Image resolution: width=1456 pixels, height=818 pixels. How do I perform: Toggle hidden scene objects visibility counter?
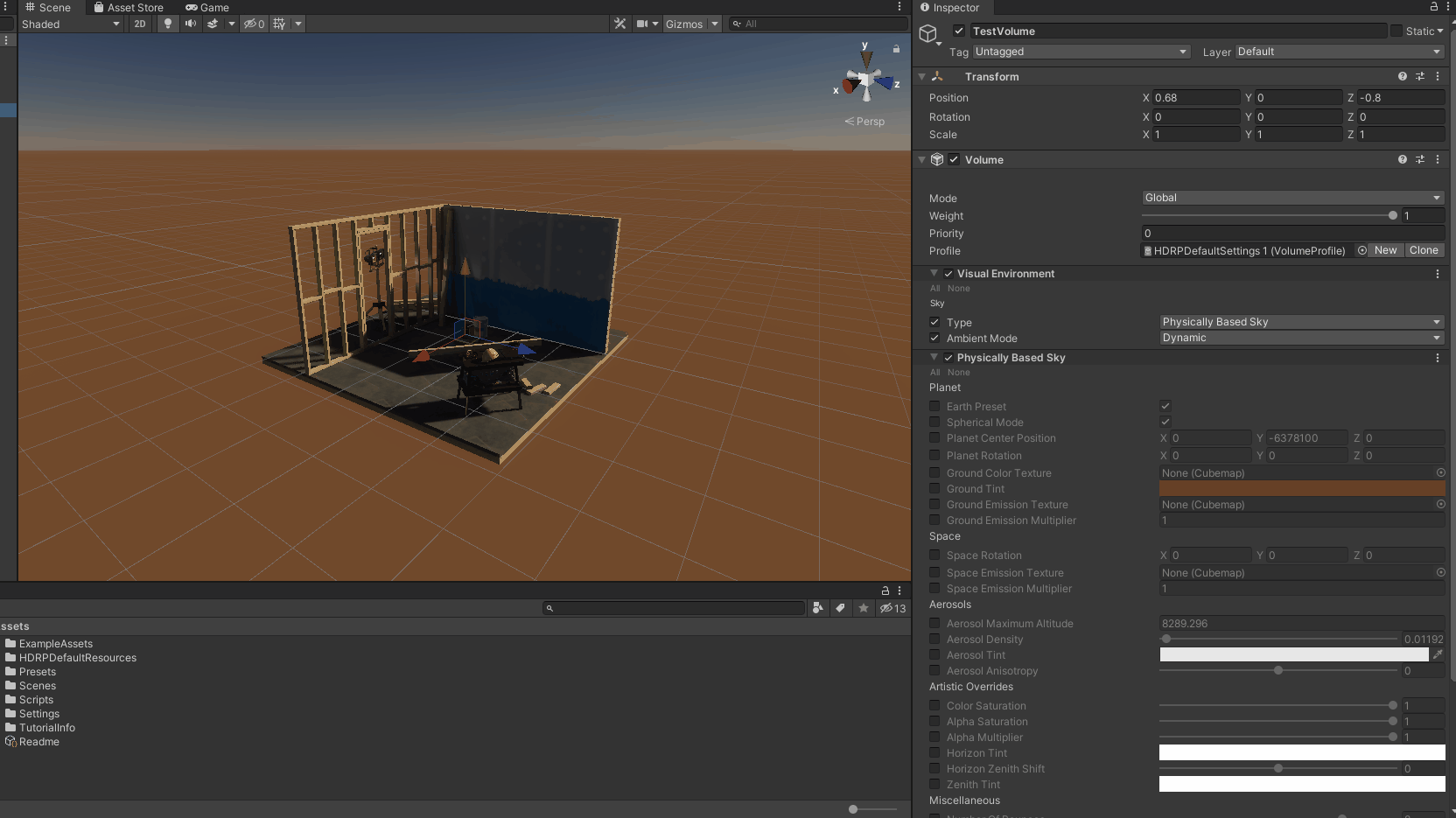click(254, 24)
